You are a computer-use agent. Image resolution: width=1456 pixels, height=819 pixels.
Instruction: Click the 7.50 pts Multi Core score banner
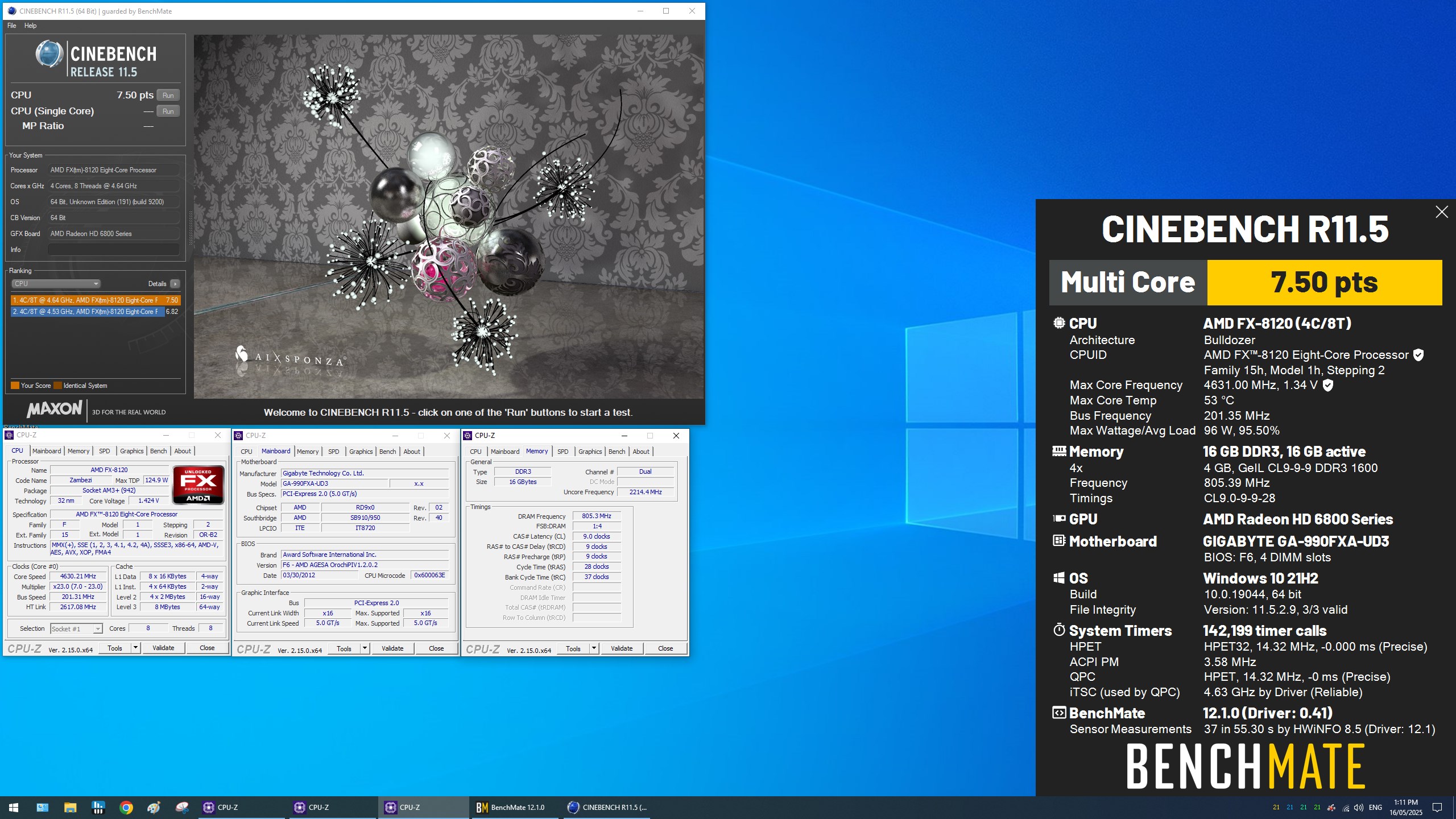(1325, 283)
